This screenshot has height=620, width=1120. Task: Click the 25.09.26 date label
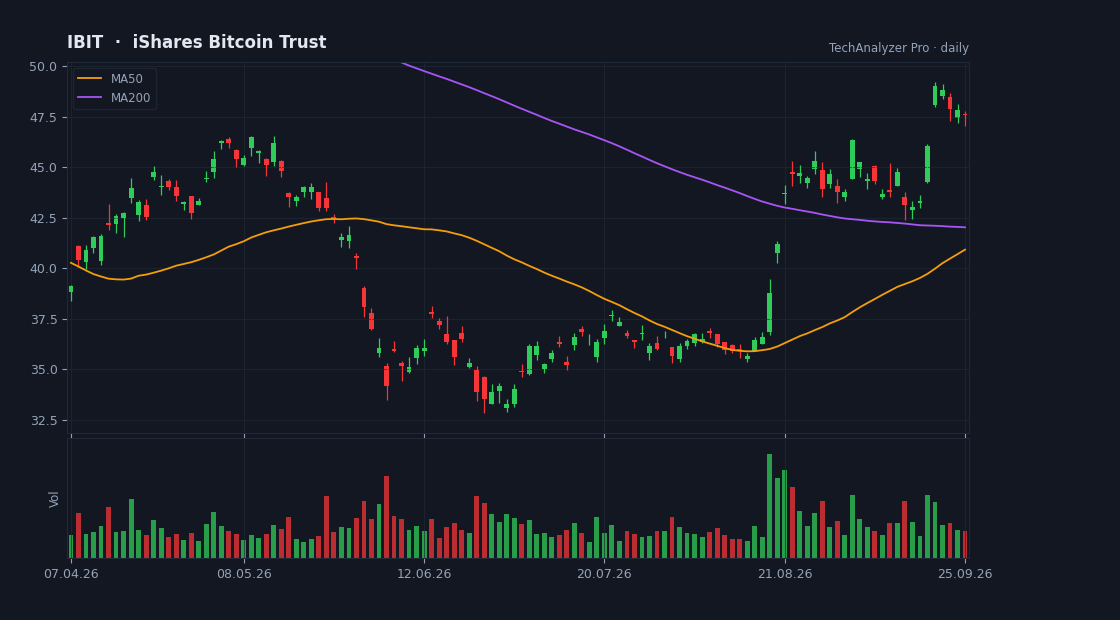[x=965, y=574]
